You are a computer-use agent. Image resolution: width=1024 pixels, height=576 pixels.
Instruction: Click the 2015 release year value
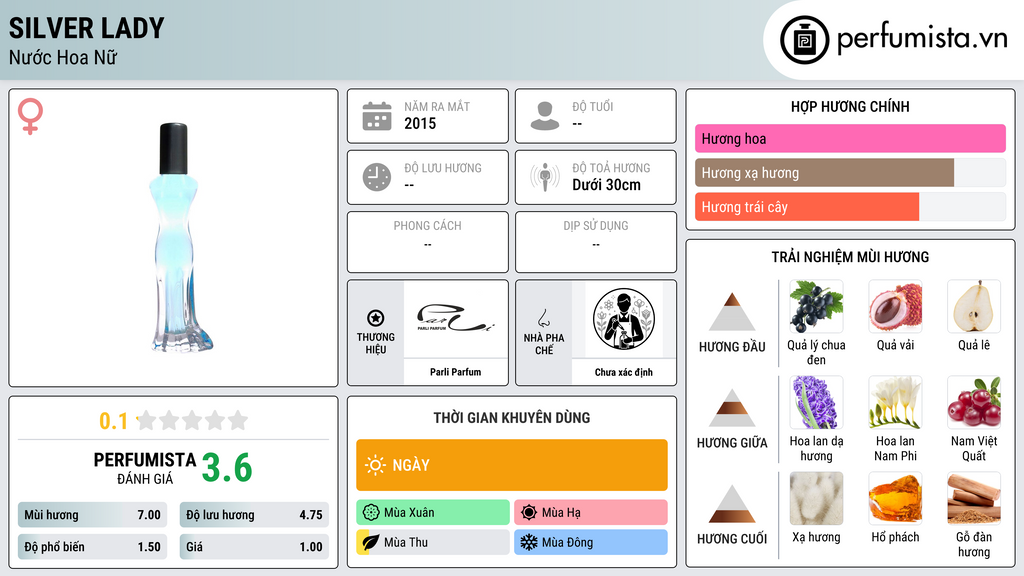(420, 123)
